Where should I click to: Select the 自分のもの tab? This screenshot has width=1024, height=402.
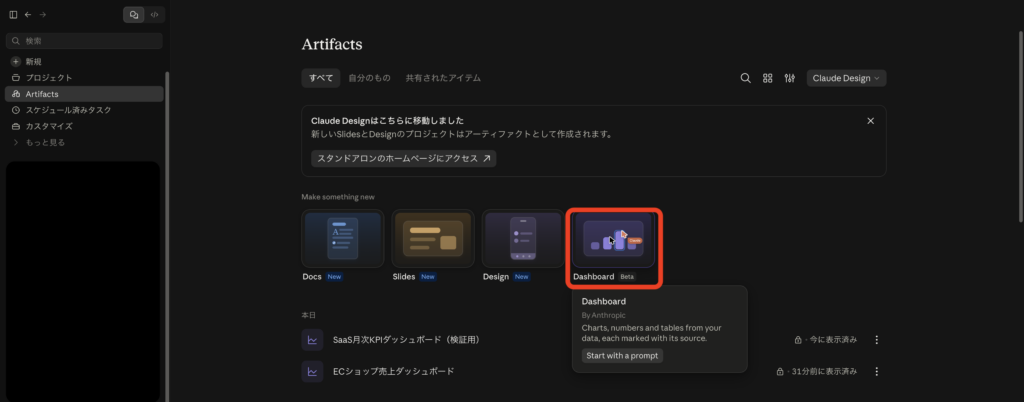pyautogui.click(x=369, y=78)
